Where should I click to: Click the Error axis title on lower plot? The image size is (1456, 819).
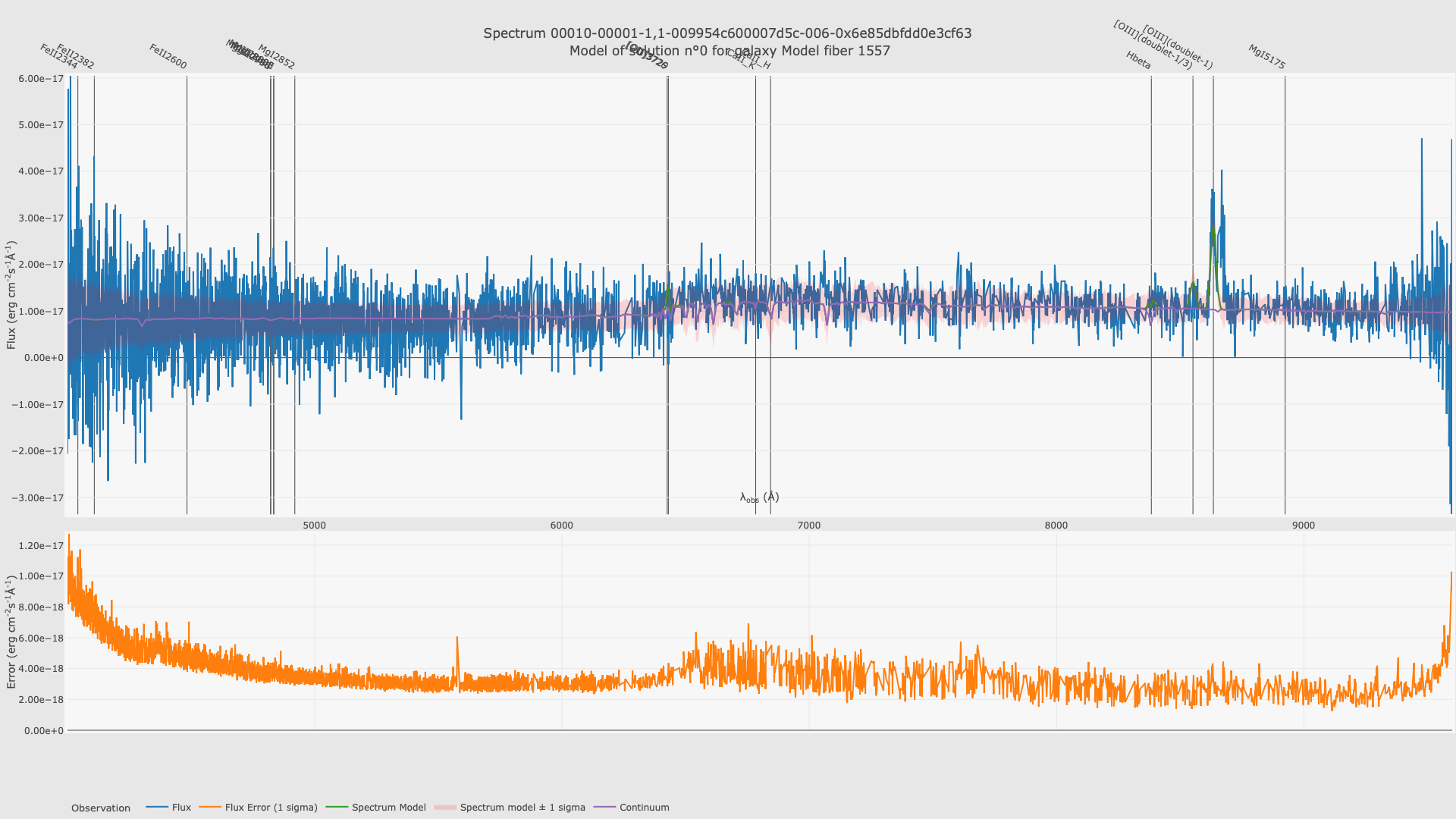click(11, 631)
